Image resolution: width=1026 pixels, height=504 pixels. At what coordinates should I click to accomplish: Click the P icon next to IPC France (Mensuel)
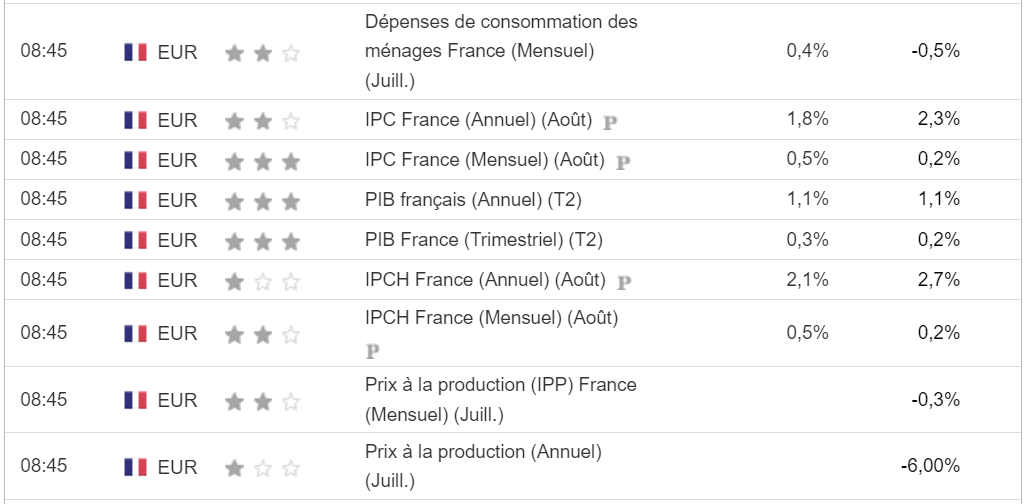tap(622, 162)
